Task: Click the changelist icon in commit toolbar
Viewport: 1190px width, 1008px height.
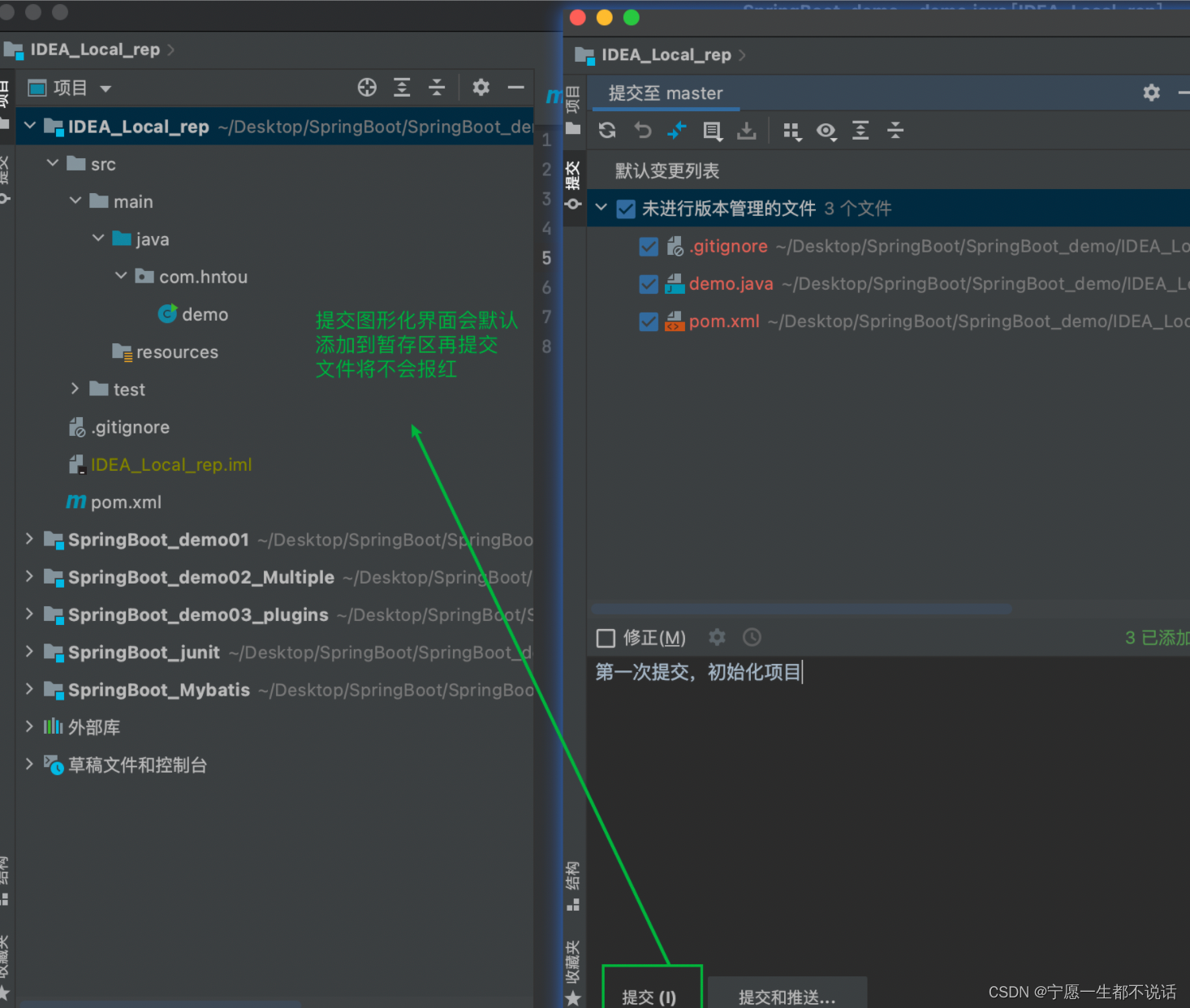Action: click(x=712, y=131)
